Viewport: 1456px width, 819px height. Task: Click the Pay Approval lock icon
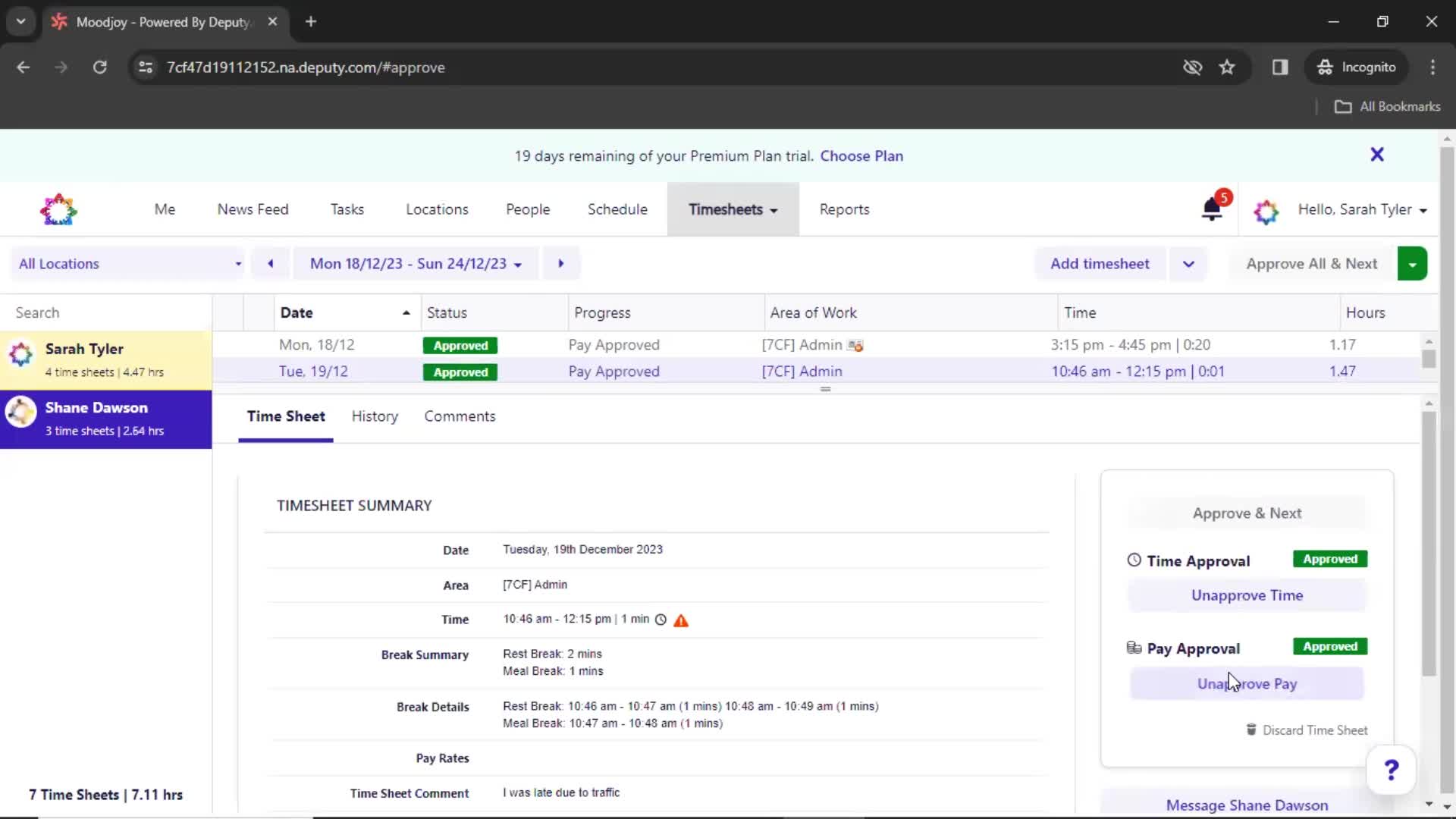click(x=1133, y=648)
